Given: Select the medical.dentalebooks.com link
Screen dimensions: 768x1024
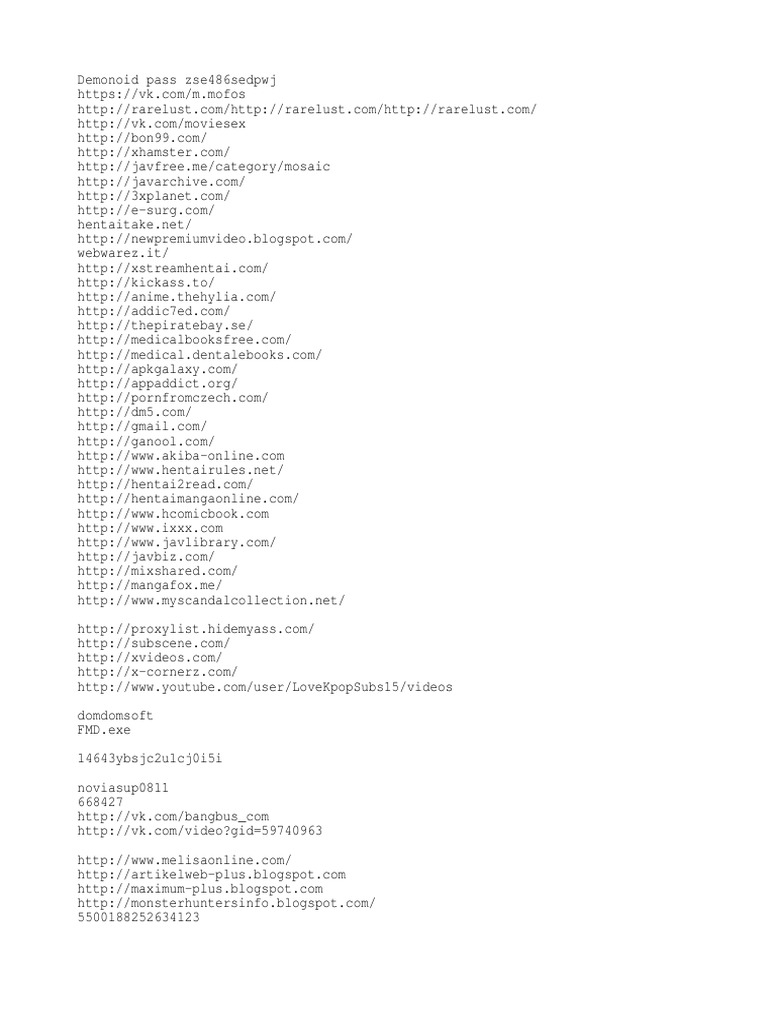Looking at the screenshot, I should point(200,355).
